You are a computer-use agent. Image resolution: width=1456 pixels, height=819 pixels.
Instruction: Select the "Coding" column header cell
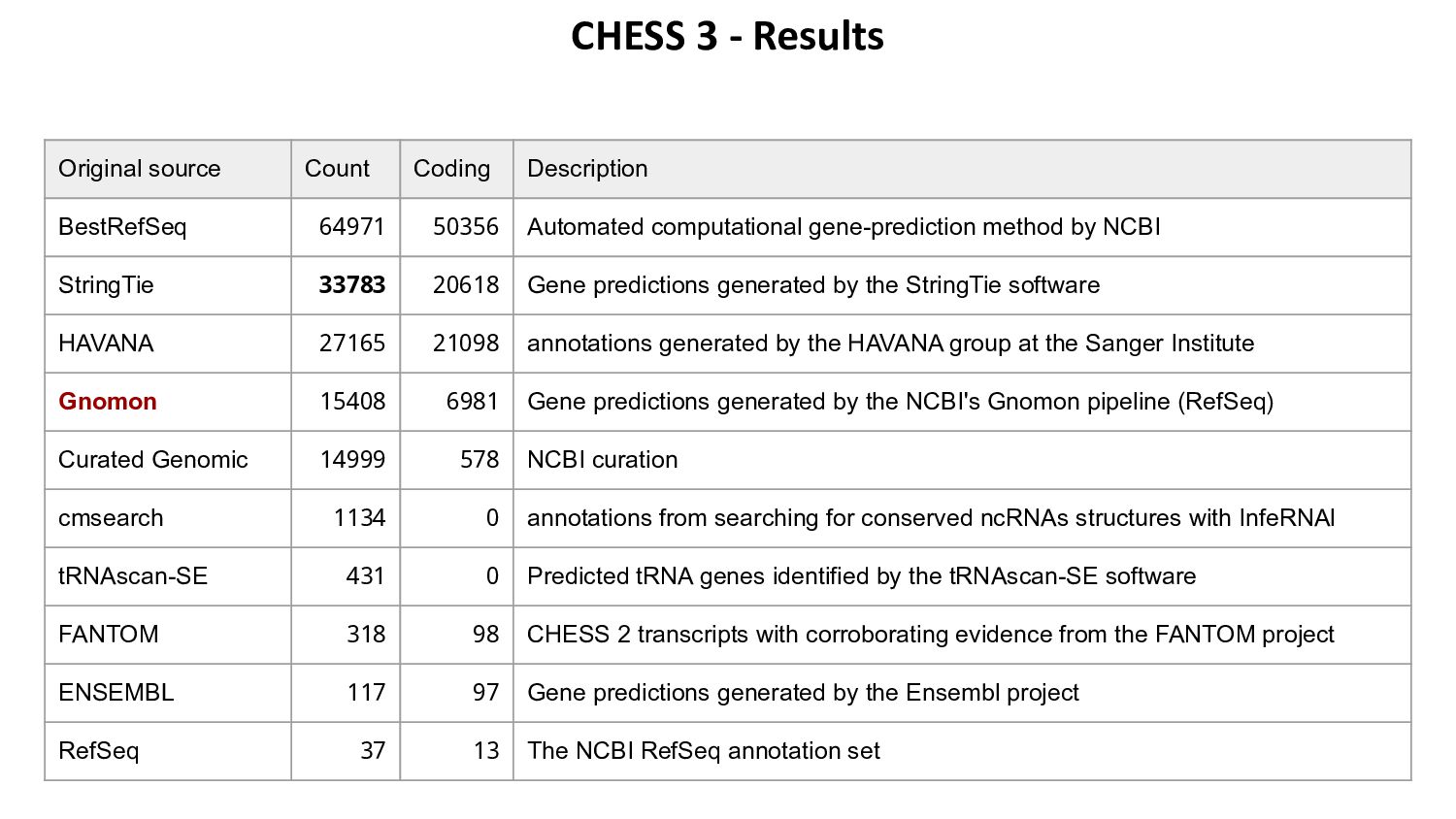[451, 169]
